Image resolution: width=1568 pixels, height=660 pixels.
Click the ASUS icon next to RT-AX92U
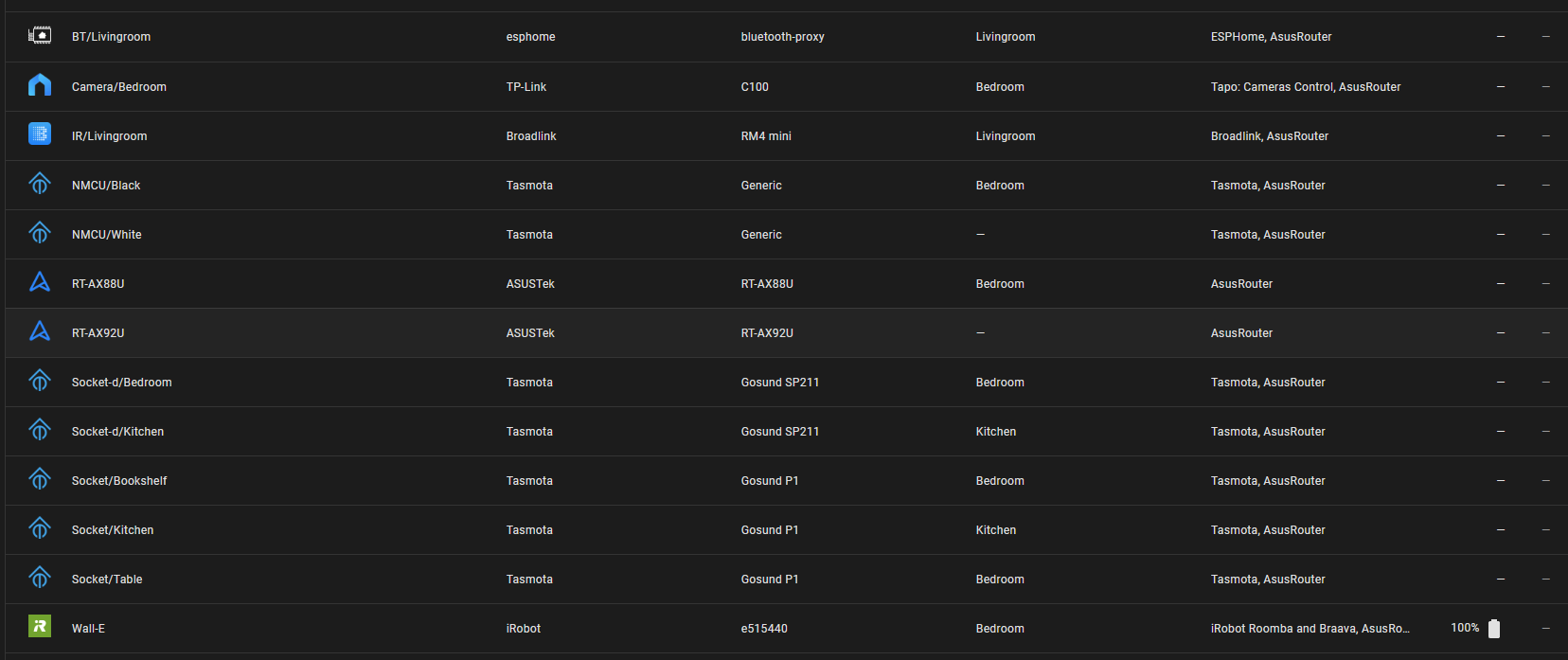(40, 331)
